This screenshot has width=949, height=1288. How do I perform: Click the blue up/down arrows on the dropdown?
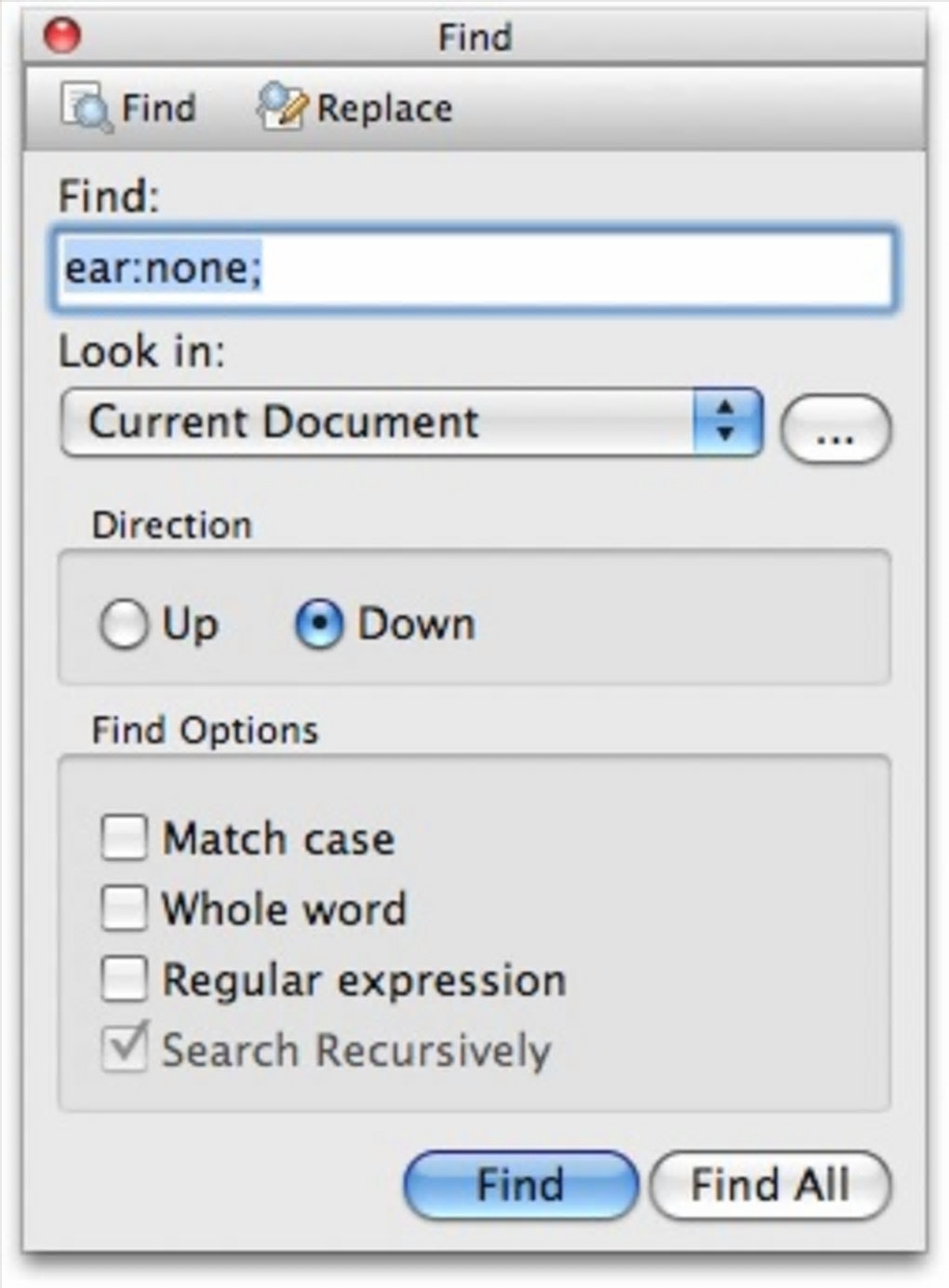tap(727, 423)
